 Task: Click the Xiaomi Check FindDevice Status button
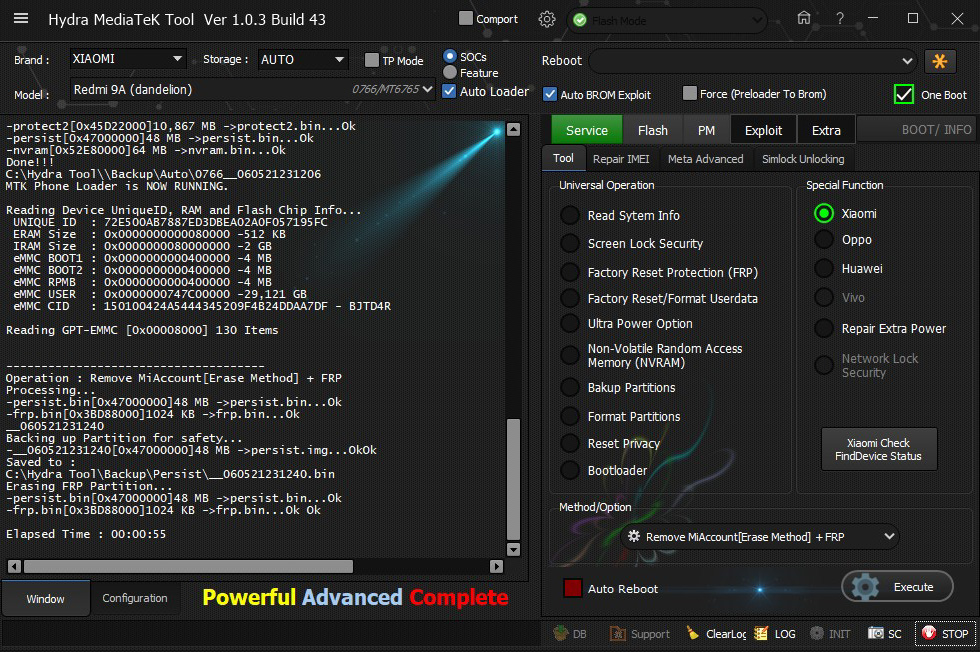(879, 450)
